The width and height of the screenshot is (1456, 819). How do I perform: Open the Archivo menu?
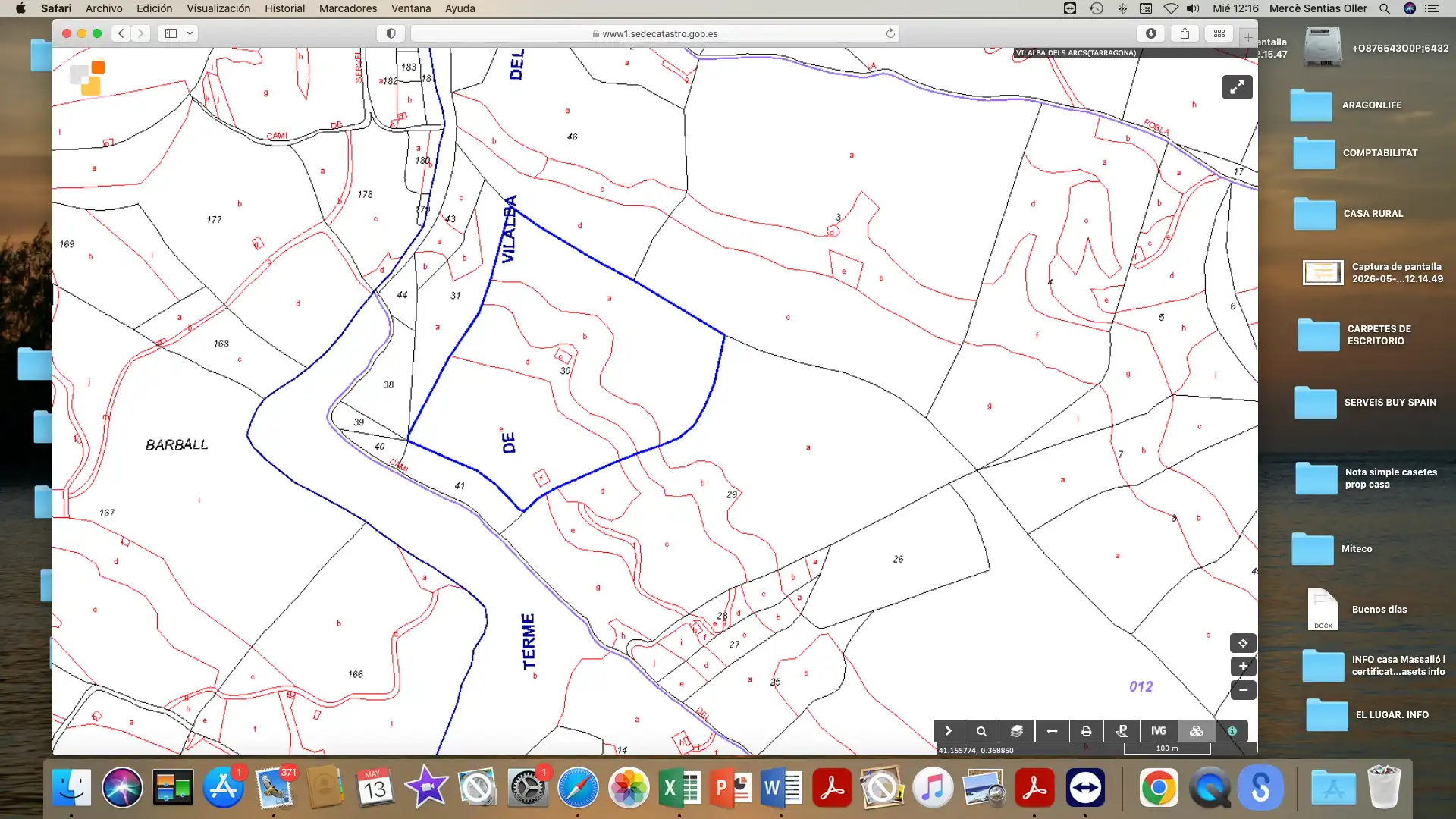[104, 8]
